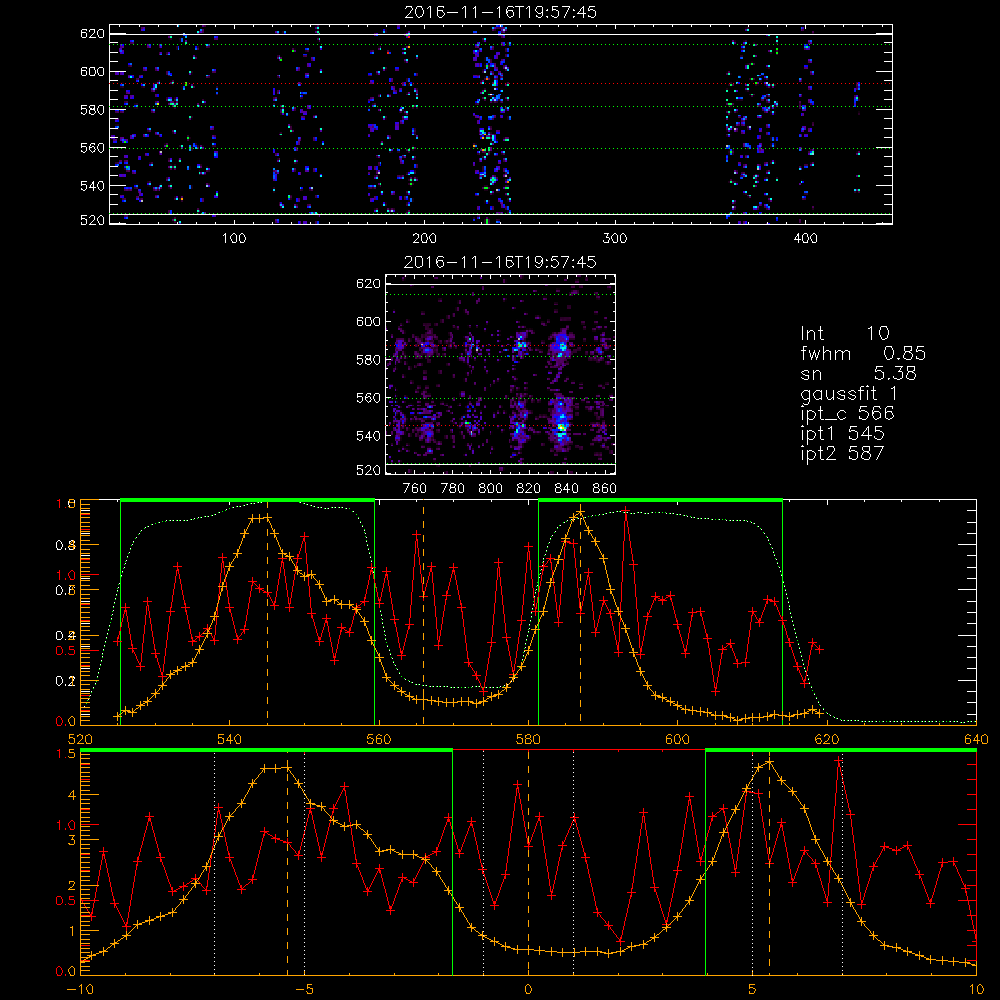This screenshot has height=1000, width=1000.
Task: Click the 5 tick label on the bottom x-axis
Action: click(753, 990)
